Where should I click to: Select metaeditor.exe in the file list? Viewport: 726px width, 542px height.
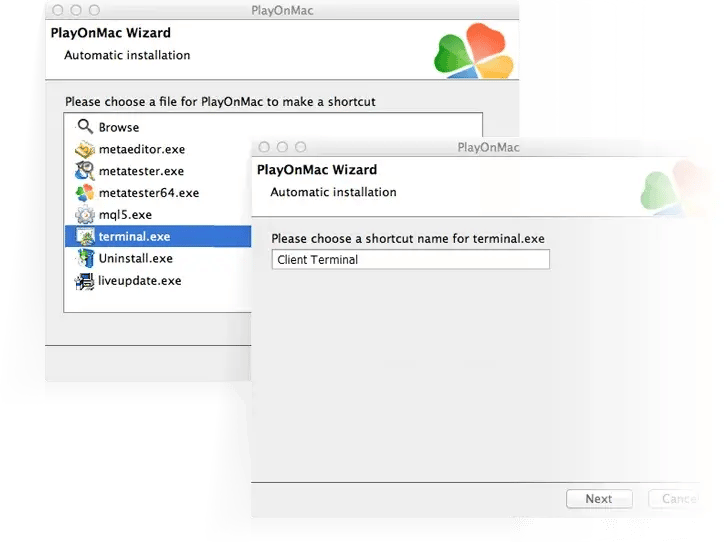(142, 149)
